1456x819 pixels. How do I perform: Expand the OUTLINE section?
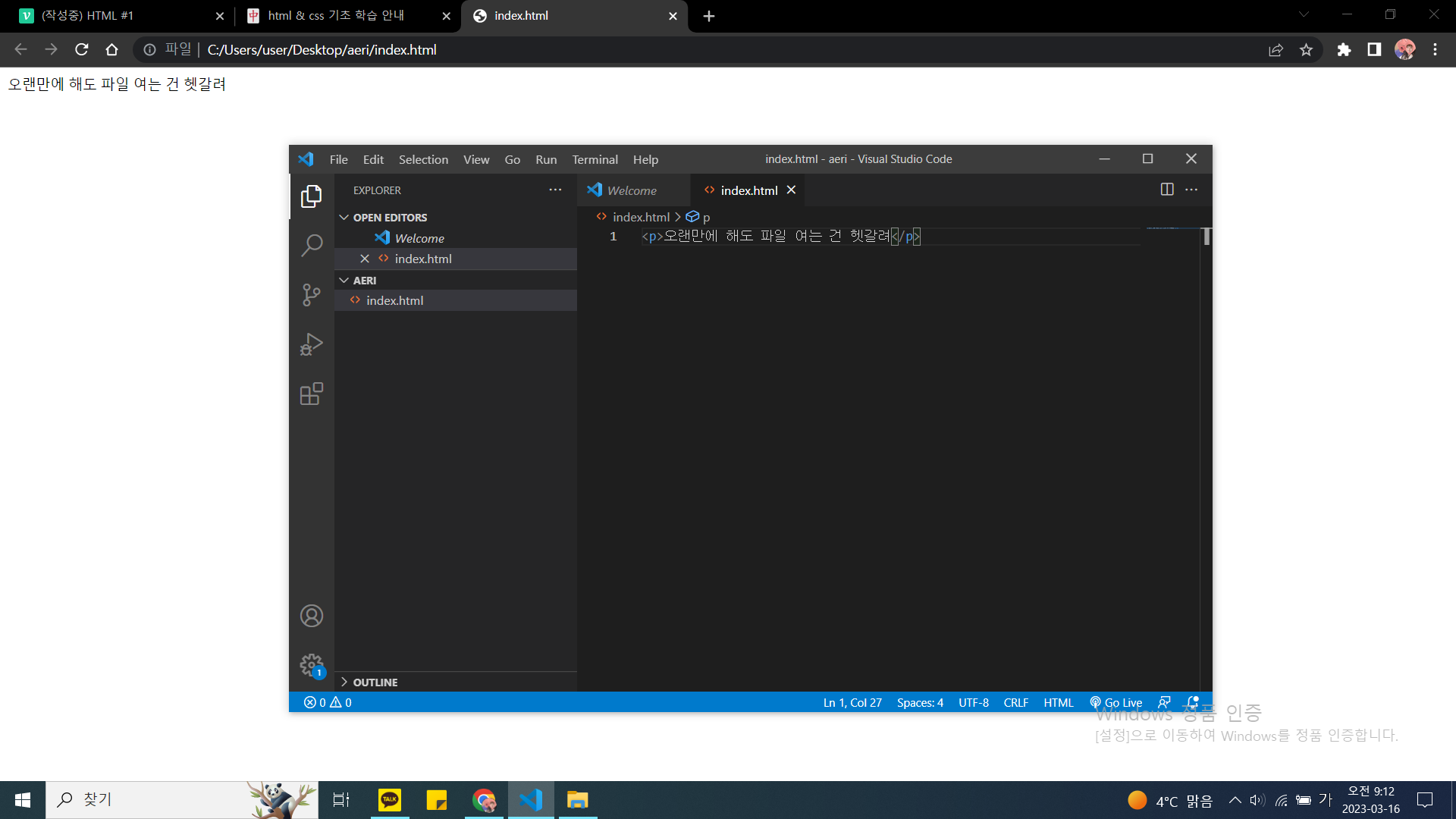pos(375,682)
